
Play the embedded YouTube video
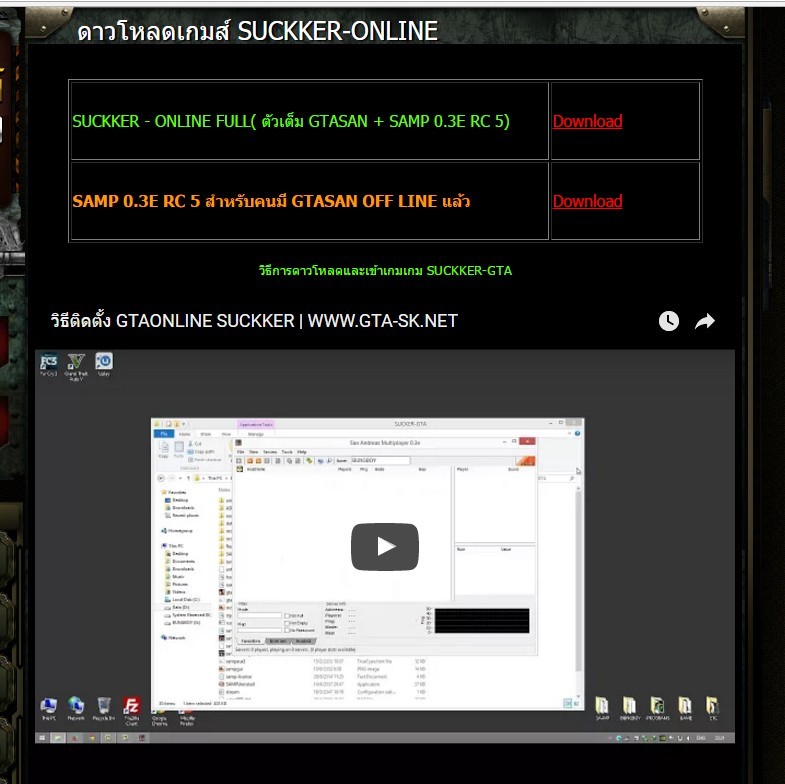pyautogui.click(x=384, y=547)
